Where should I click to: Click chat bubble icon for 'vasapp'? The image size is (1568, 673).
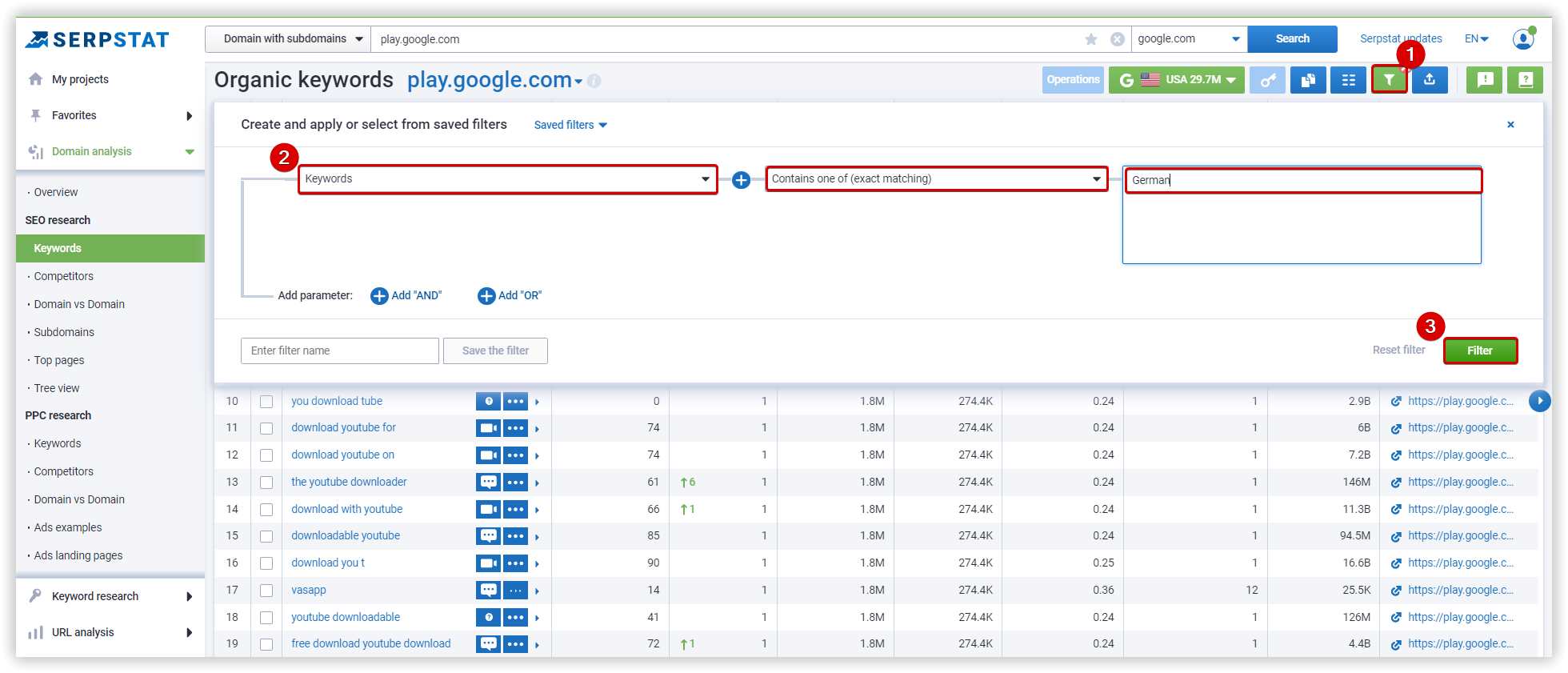click(488, 591)
